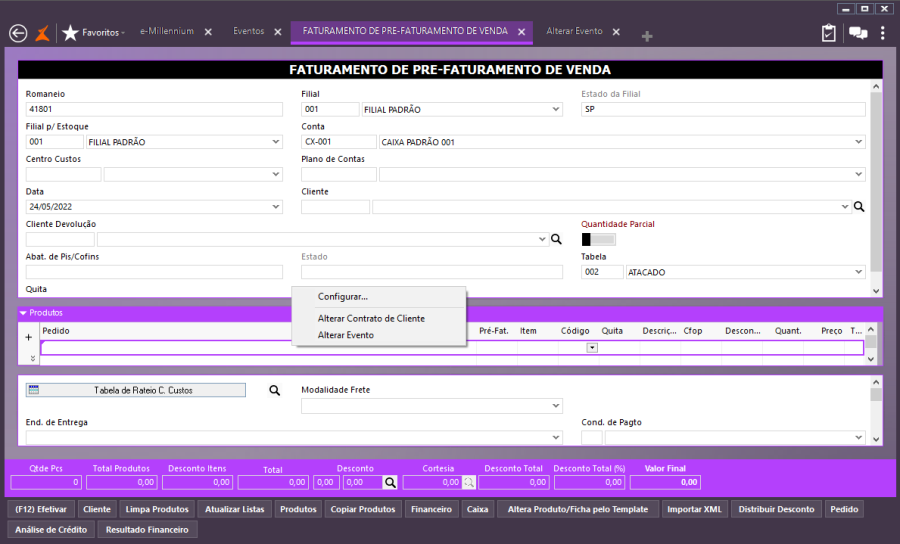Add a new tab with plus icon

click(647, 36)
